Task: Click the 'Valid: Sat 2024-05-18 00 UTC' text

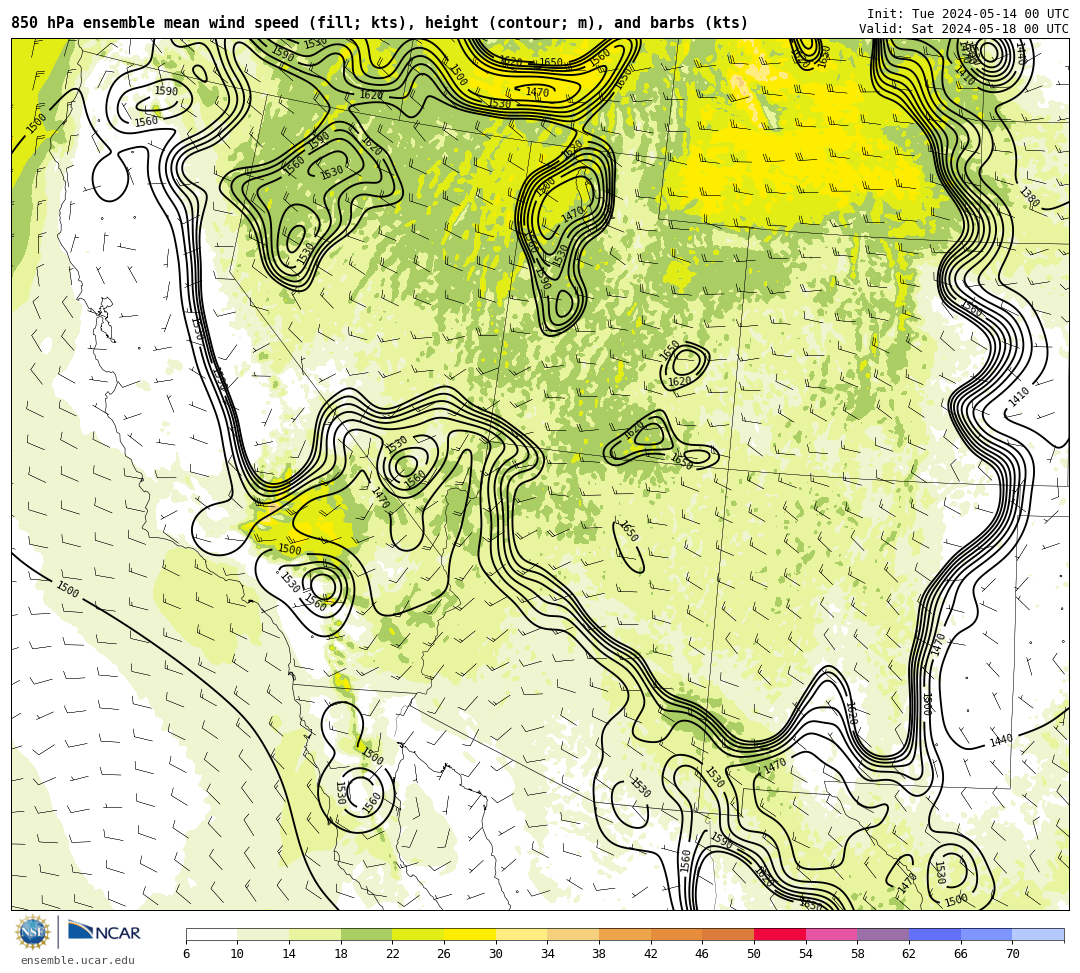Action: [964, 28]
